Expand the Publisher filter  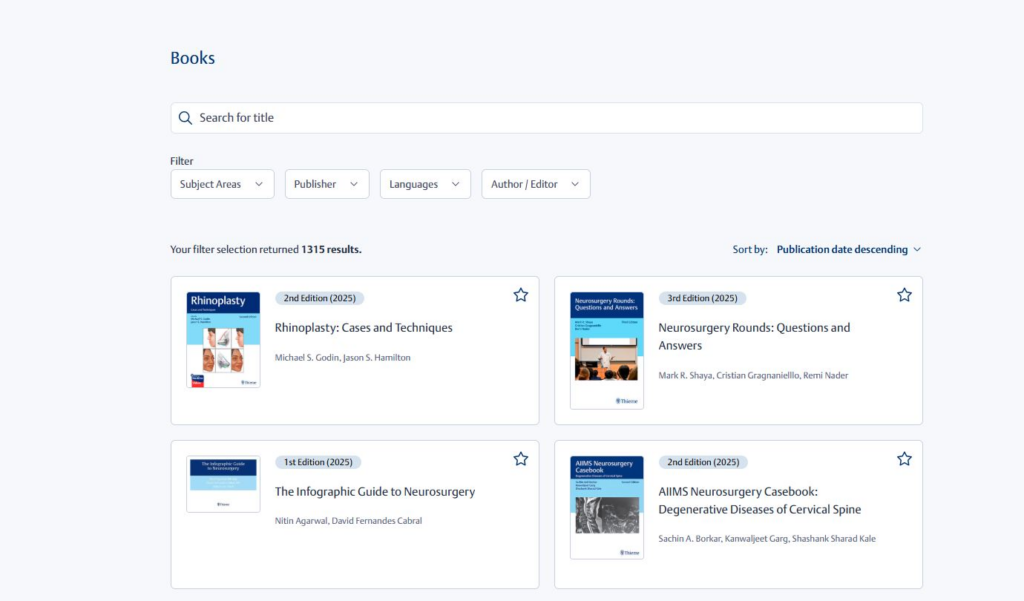tap(326, 184)
